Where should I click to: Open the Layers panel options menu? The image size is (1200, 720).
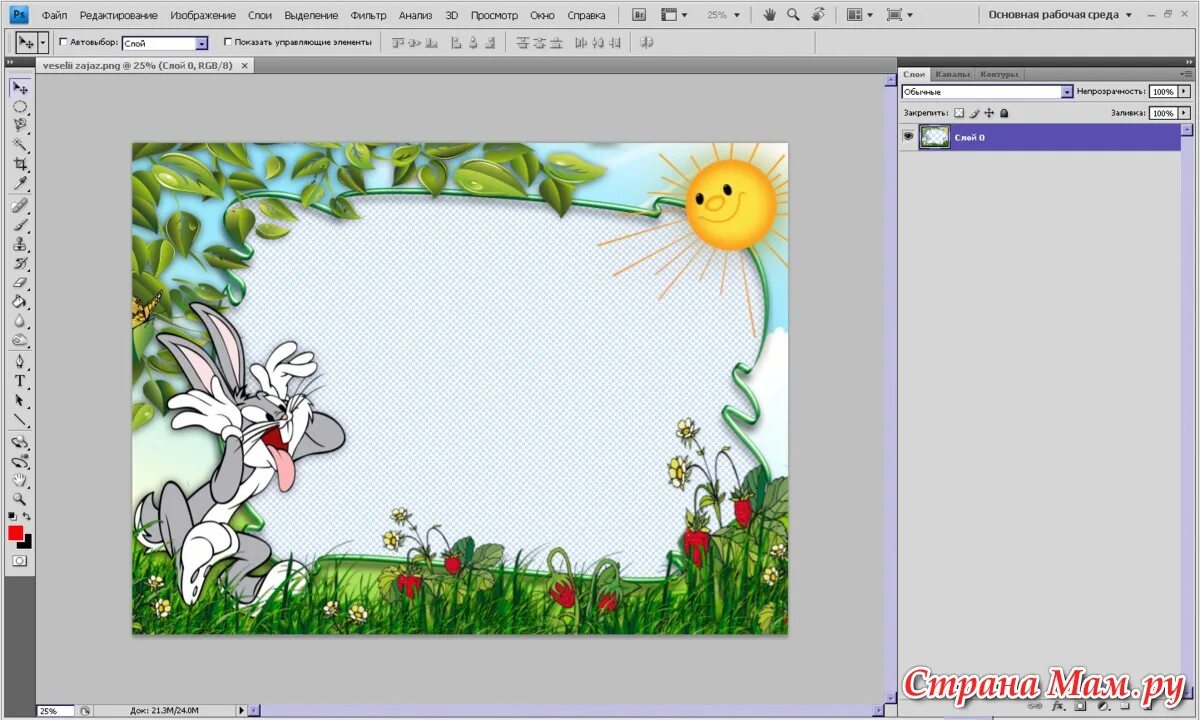click(1187, 74)
